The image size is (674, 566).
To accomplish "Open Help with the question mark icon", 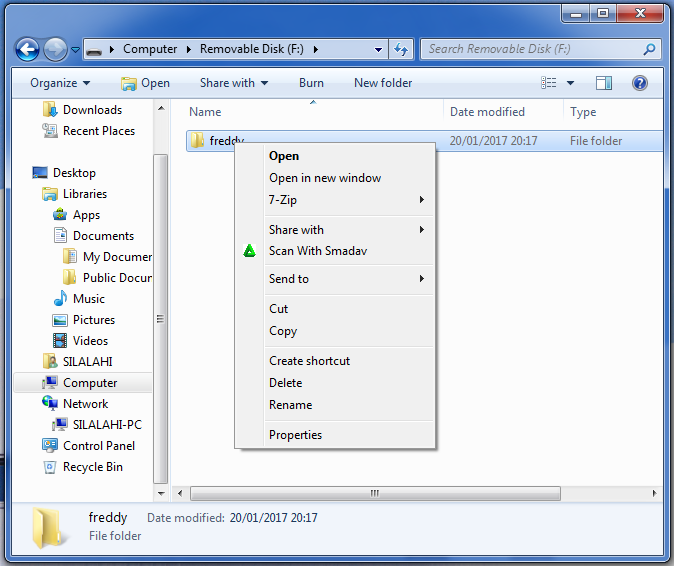I will (640, 83).
